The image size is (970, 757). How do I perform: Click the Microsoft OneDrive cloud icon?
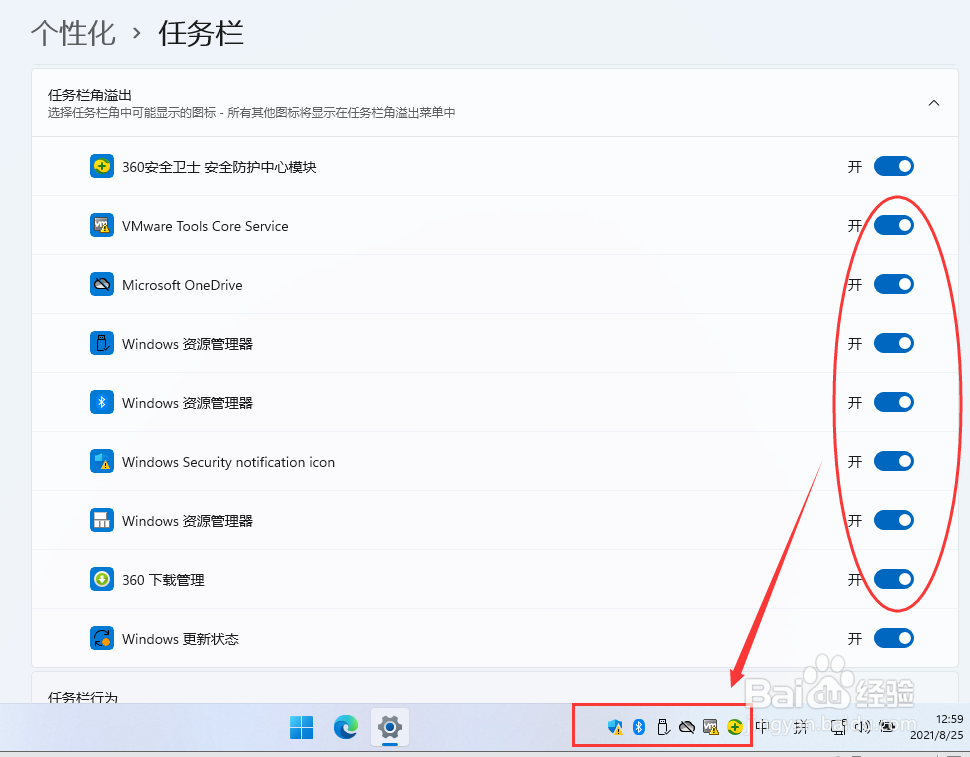[x=101, y=284]
